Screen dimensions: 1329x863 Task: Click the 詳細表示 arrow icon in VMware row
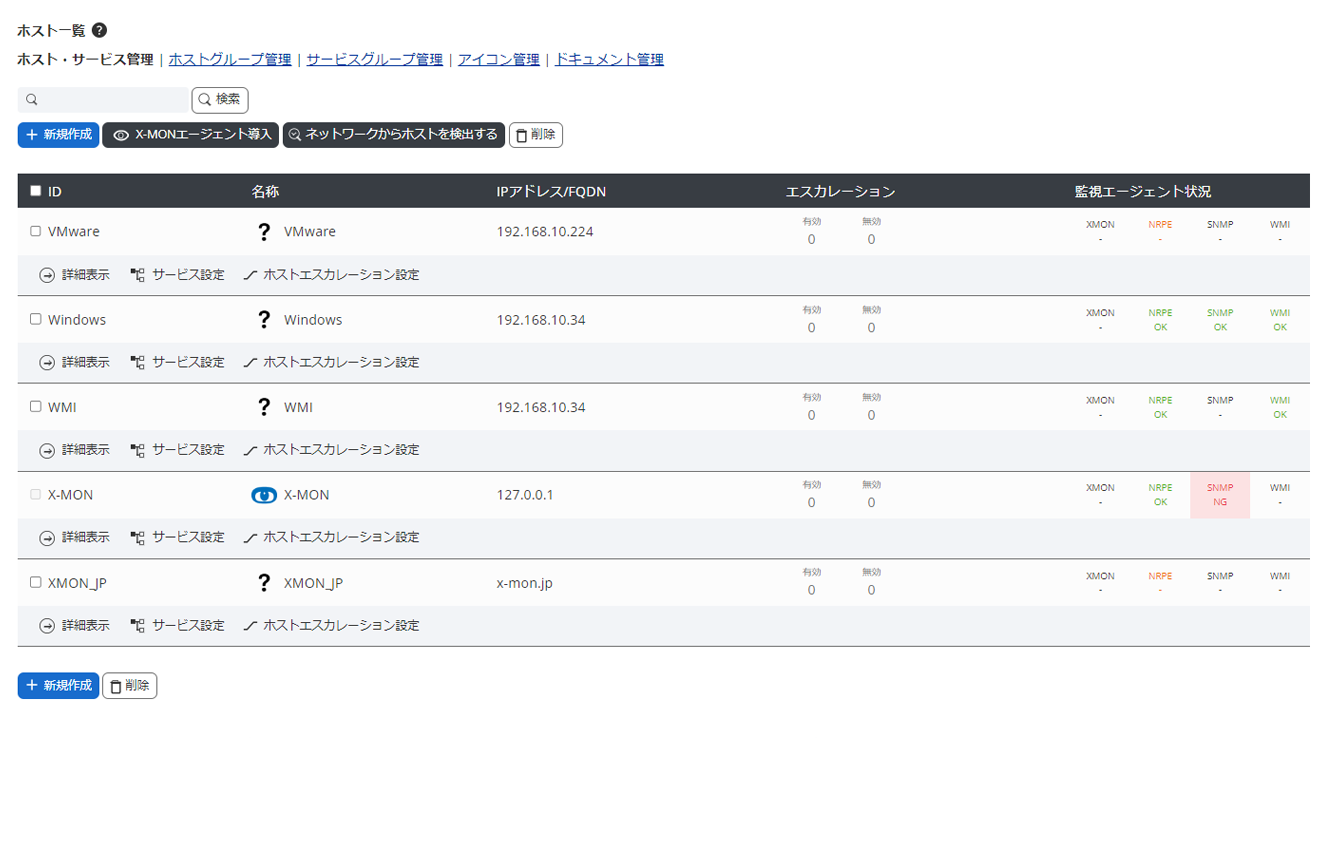point(47,275)
